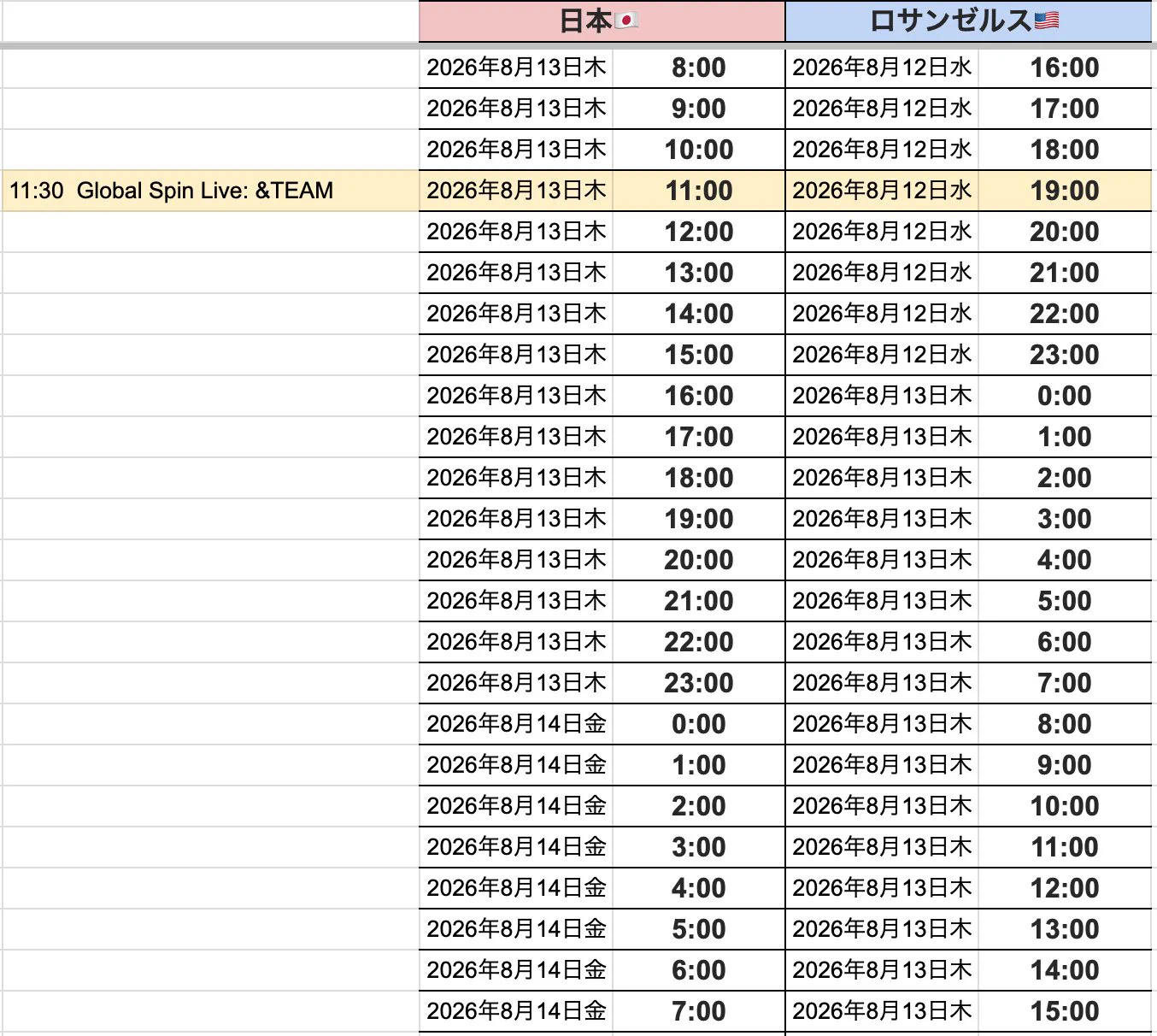
Task: Select Los Angeles time cell 18:00 on Aug 12
Action: coord(1065,150)
